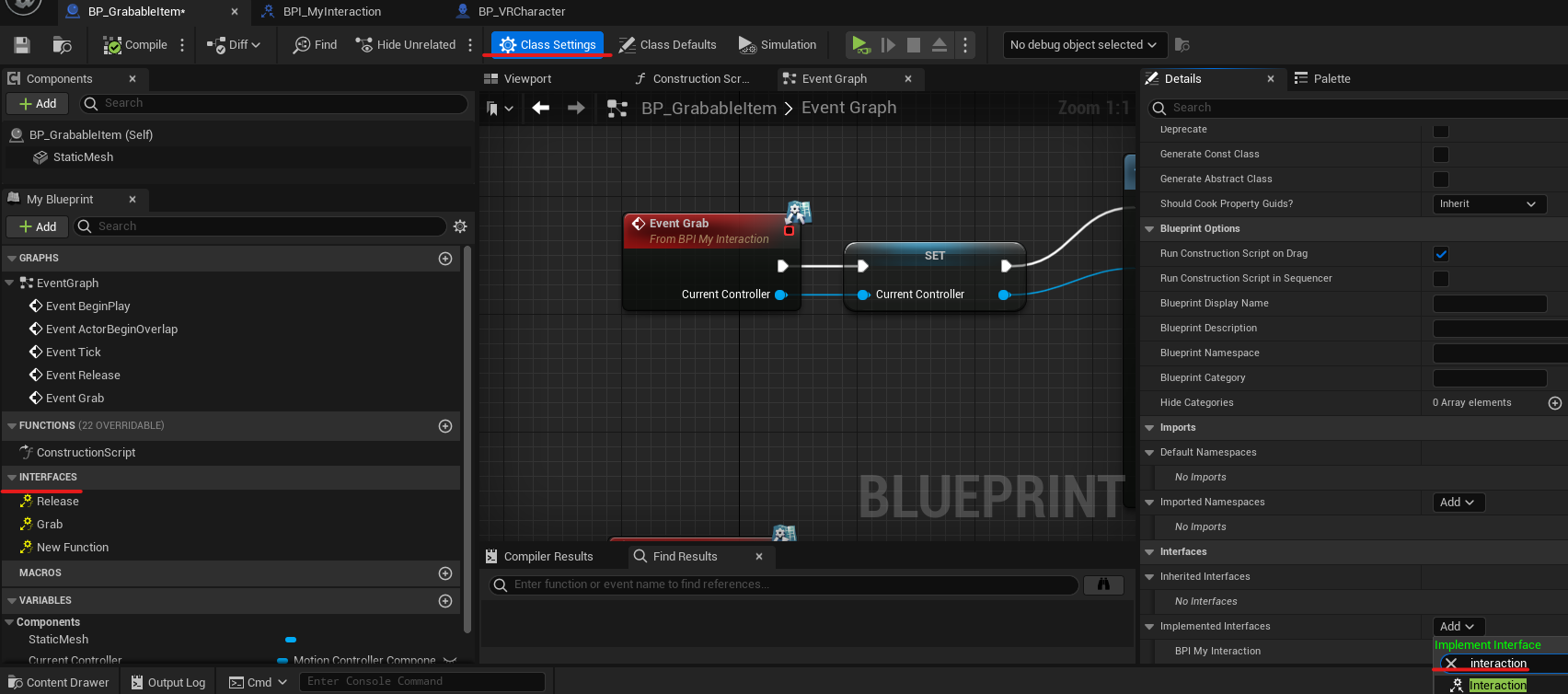Click Find in the toolbar

tap(315, 45)
